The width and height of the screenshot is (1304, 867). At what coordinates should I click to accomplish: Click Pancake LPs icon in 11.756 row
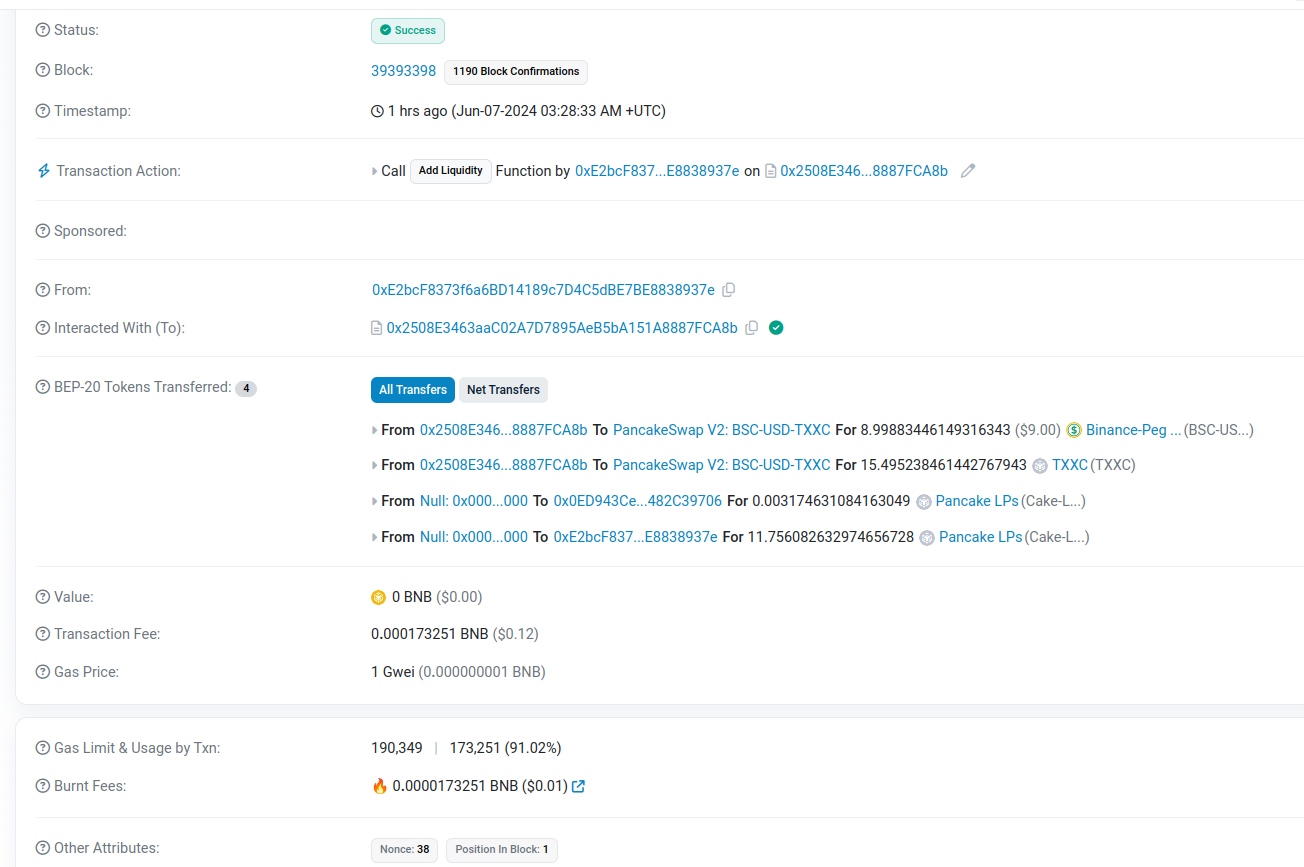click(x=928, y=538)
